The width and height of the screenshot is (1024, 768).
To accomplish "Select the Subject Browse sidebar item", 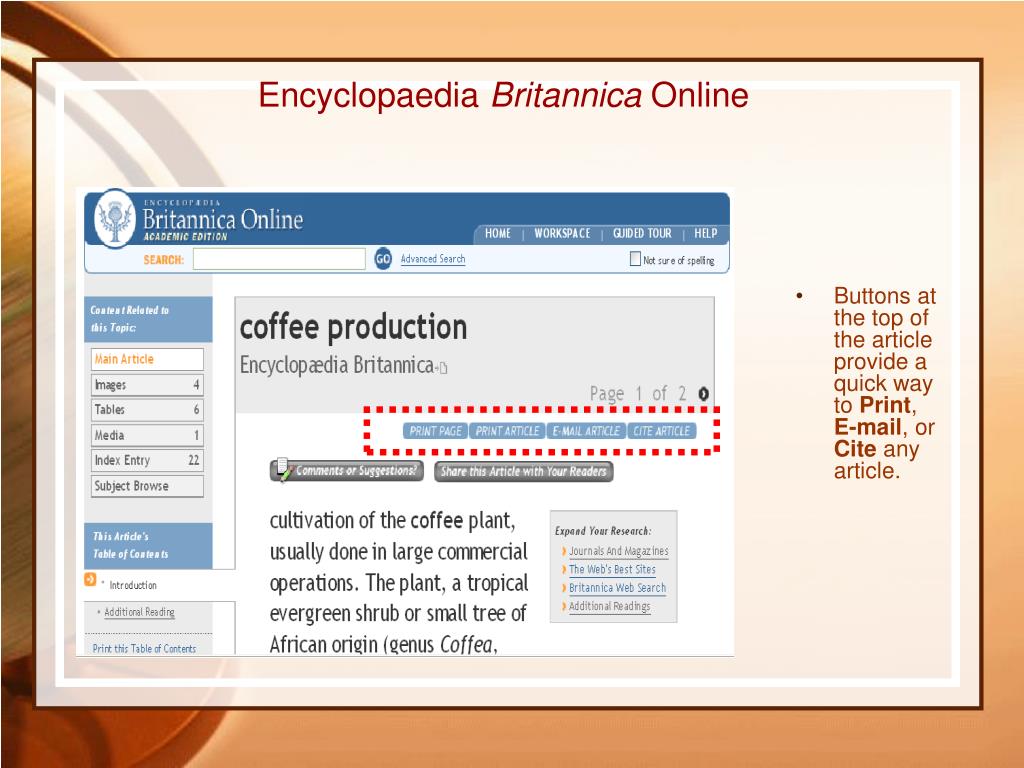I will (x=147, y=486).
